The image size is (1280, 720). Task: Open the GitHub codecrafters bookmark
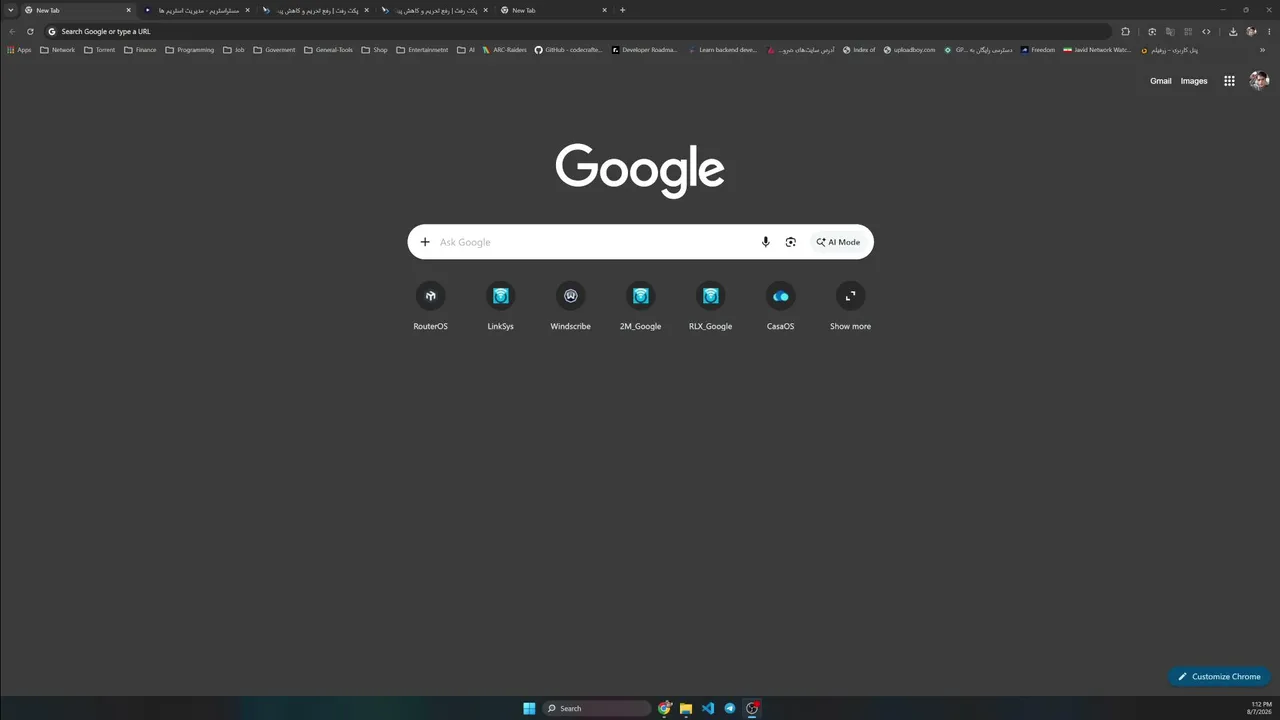coord(569,50)
